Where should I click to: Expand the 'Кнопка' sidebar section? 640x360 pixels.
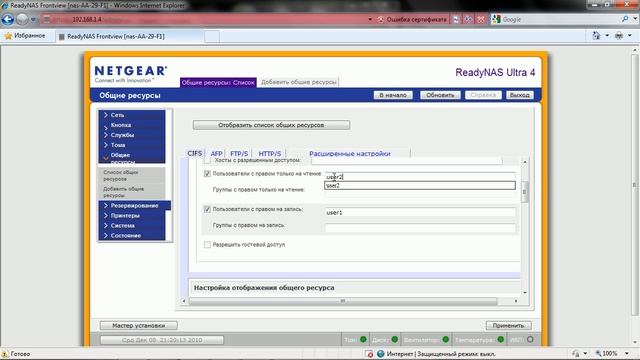tap(131, 125)
